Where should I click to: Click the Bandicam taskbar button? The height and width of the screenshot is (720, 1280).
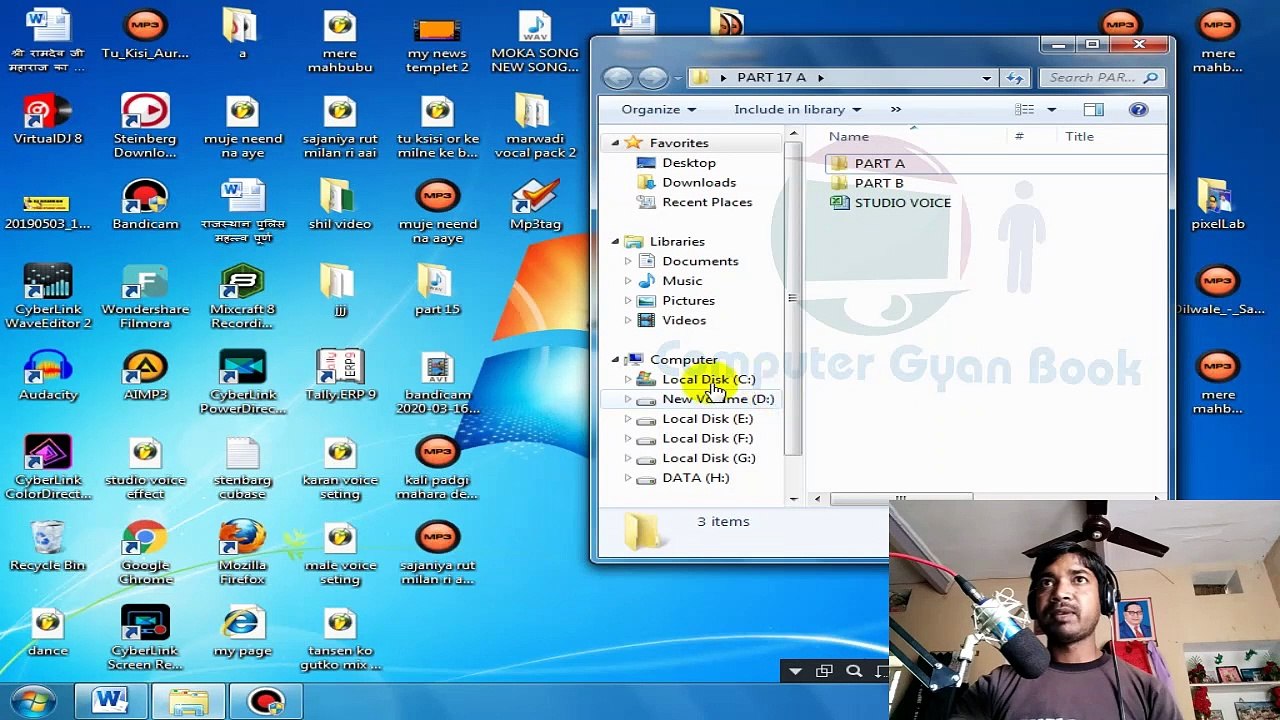click(x=265, y=701)
